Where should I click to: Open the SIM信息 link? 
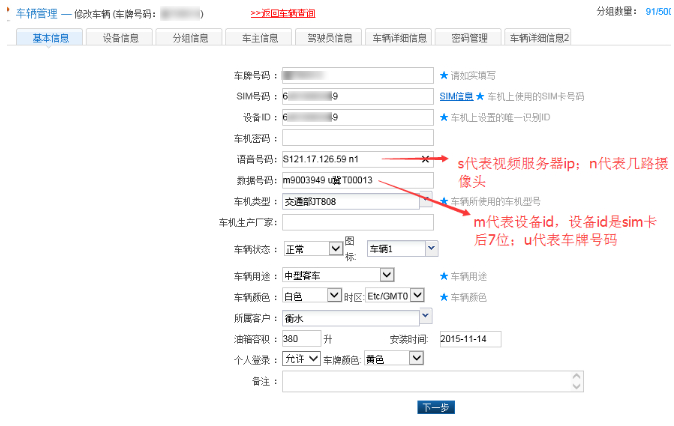pos(456,96)
